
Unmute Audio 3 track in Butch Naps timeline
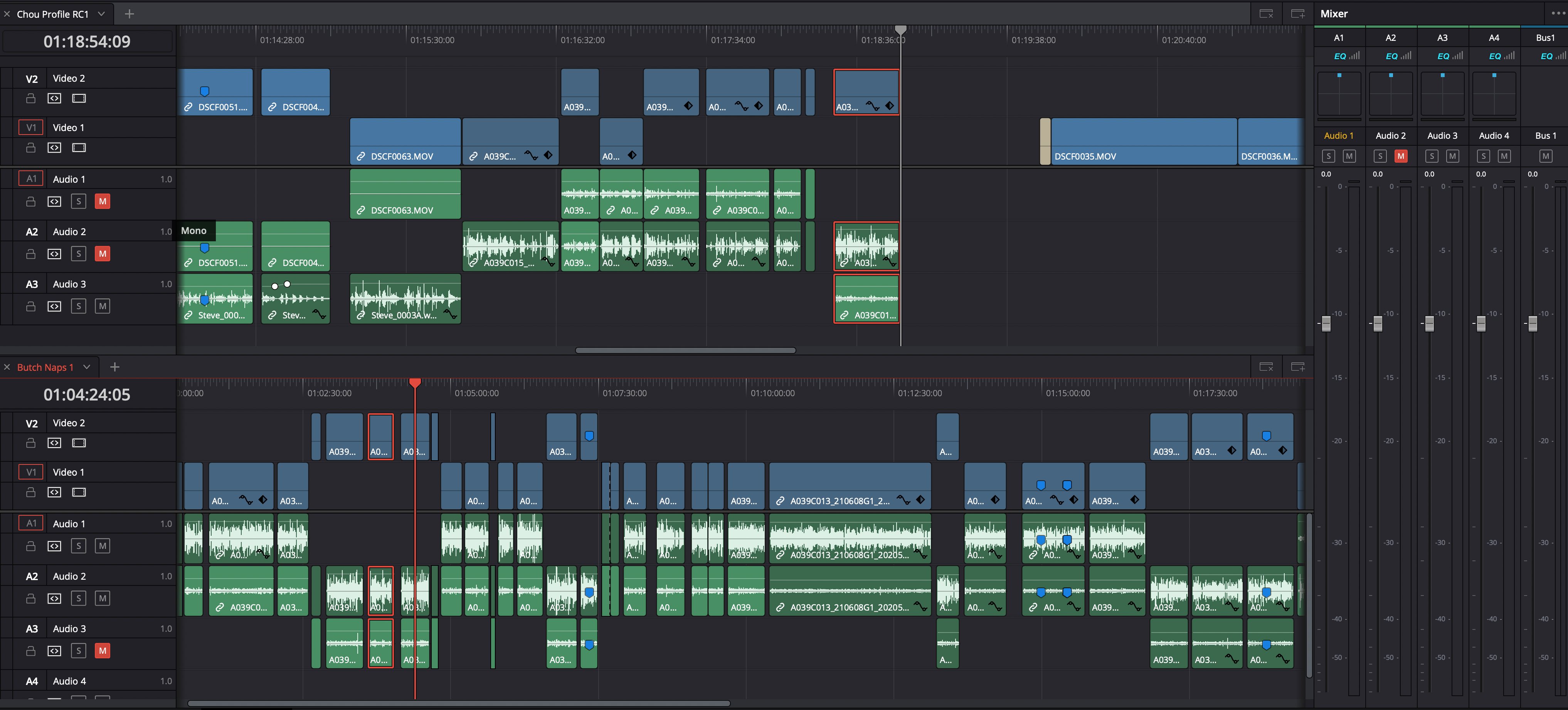(x=102, y=651)
